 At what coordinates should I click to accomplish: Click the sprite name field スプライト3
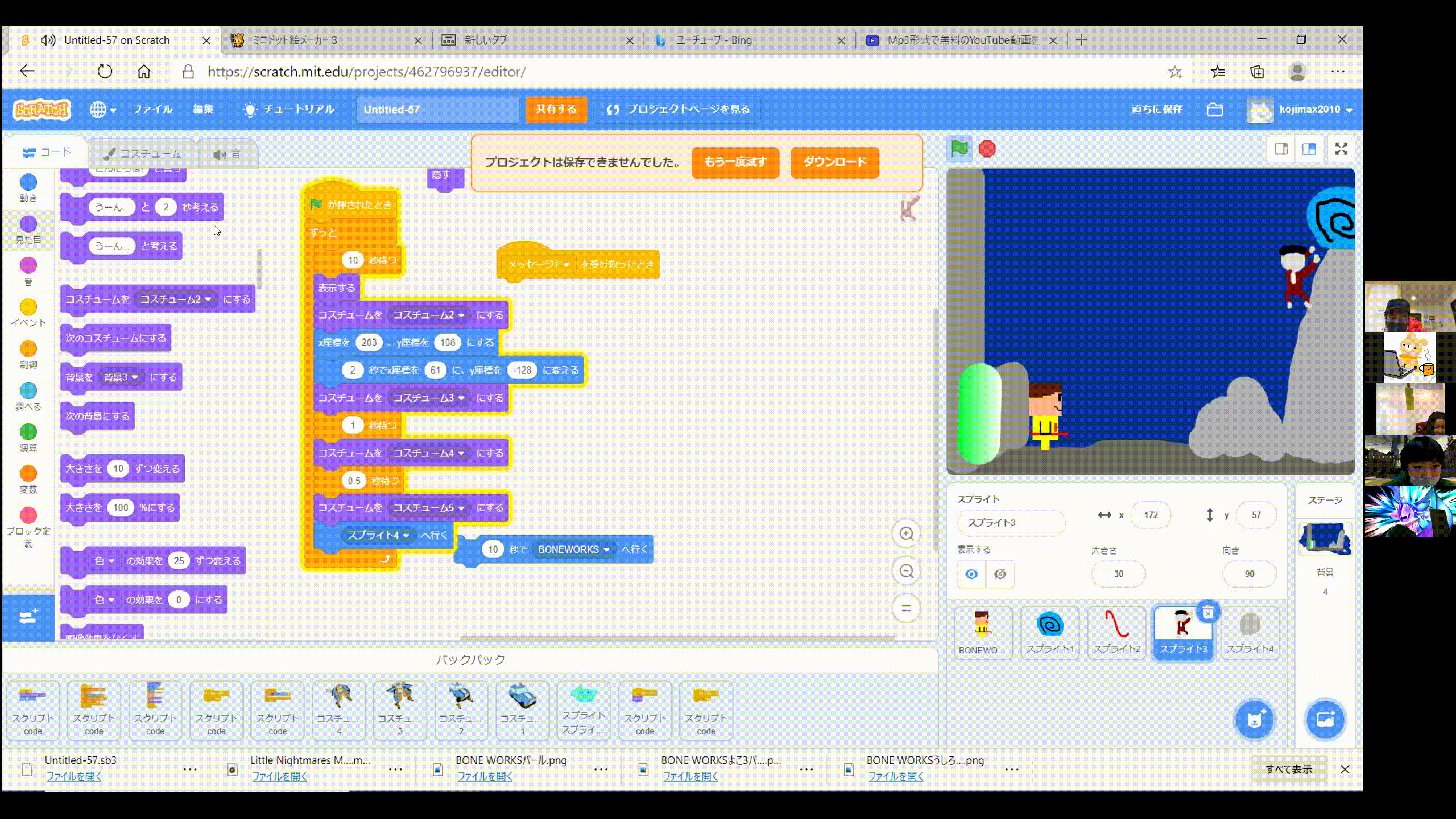pos(1011,523)
